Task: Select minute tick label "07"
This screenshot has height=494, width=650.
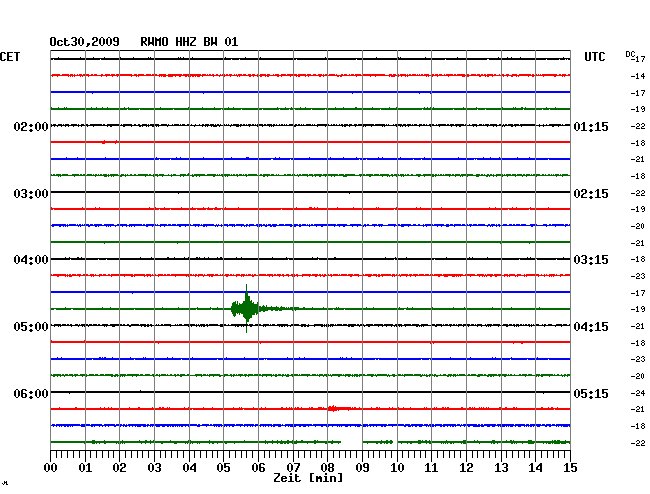Action: tap(293, 467)
